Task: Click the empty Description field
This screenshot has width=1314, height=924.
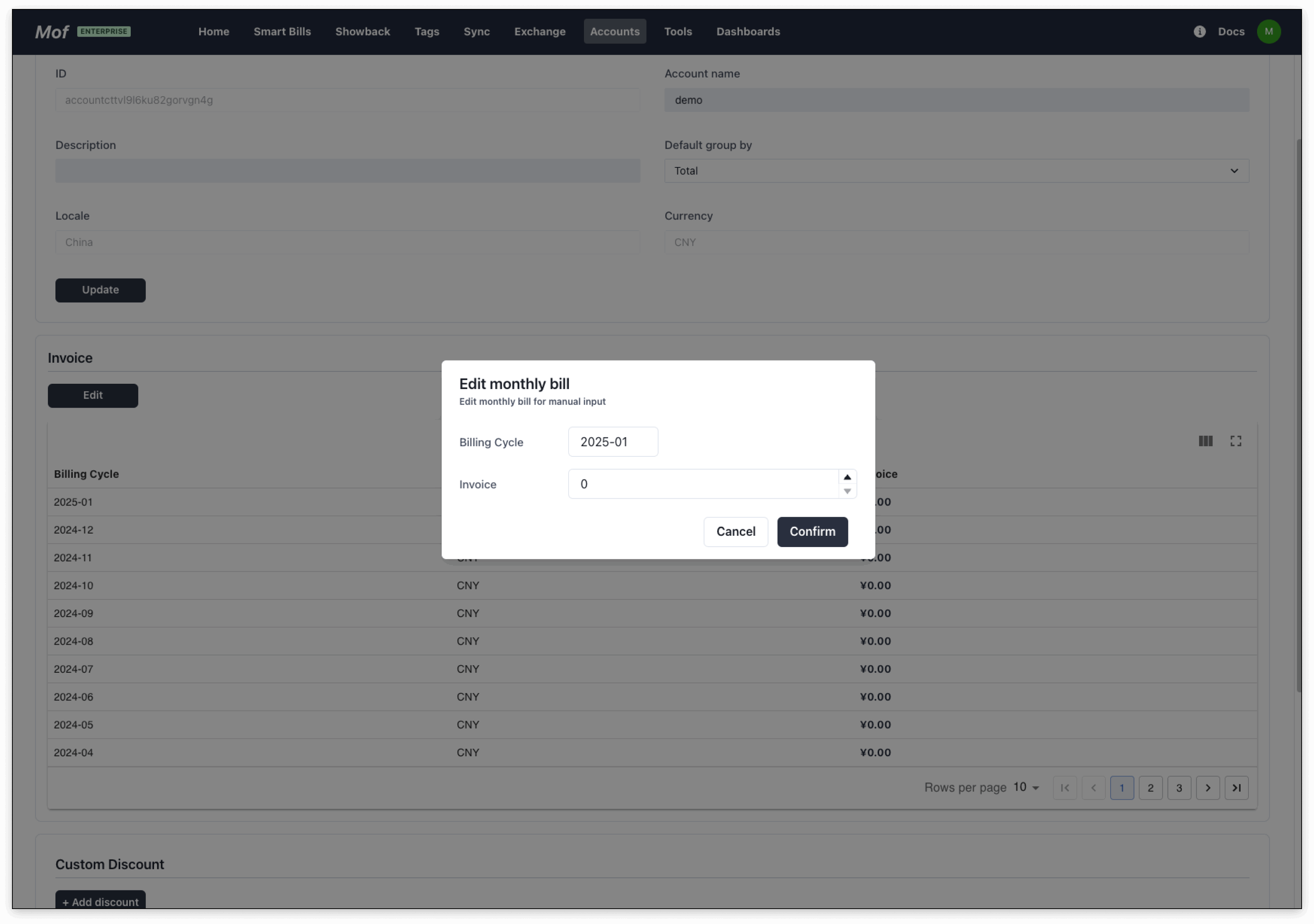Action: pyautogui.click(x=347, y=171)
